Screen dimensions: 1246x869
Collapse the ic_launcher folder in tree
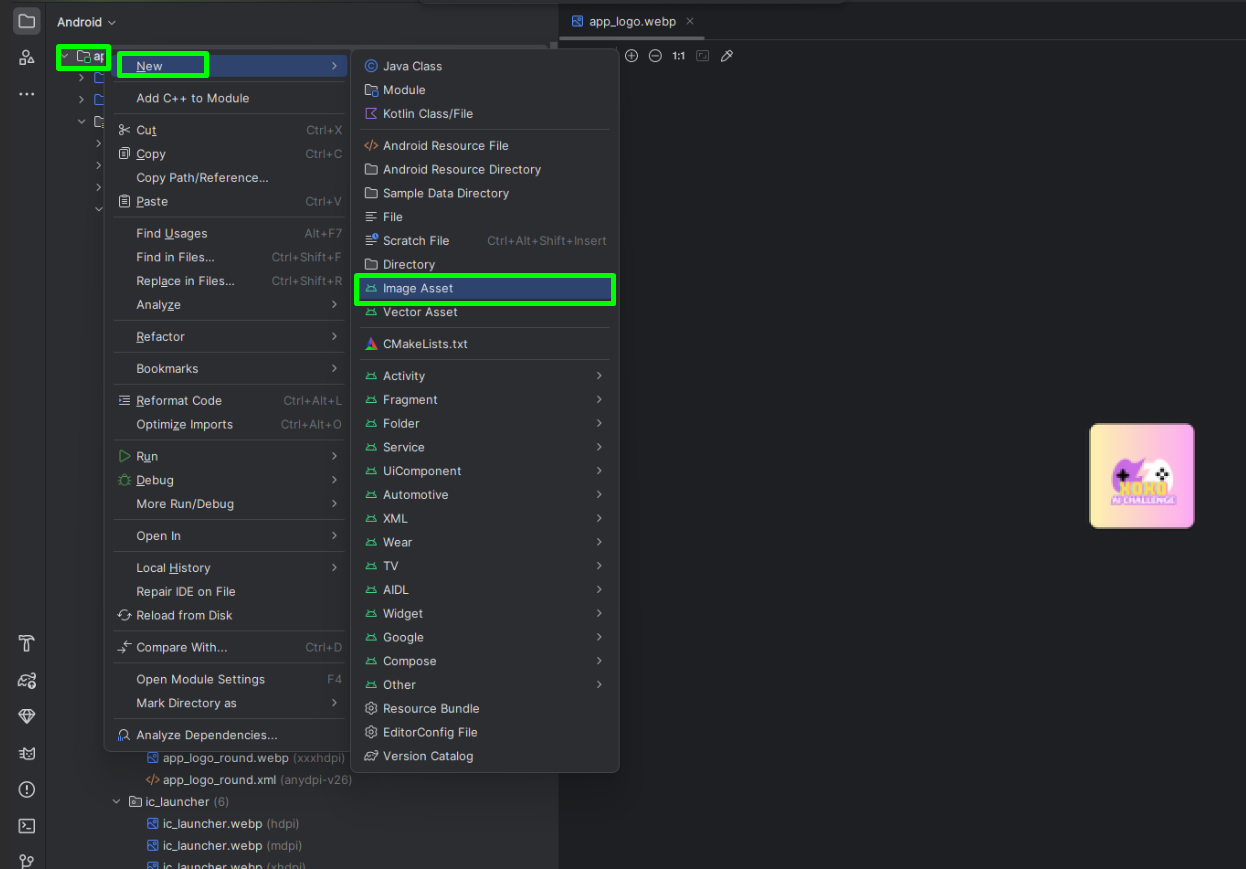pyautogui.click(x=117, y=802)
